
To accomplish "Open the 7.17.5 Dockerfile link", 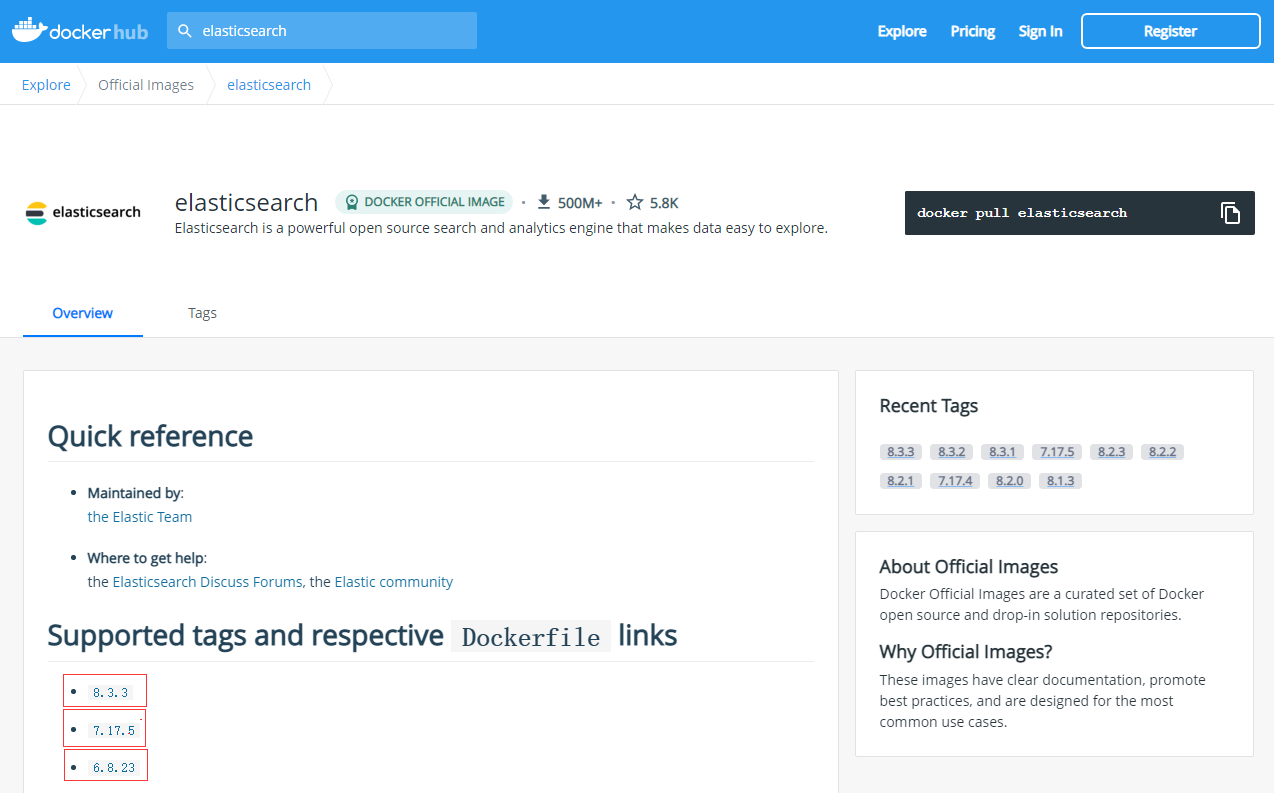I will pos(113,730).
